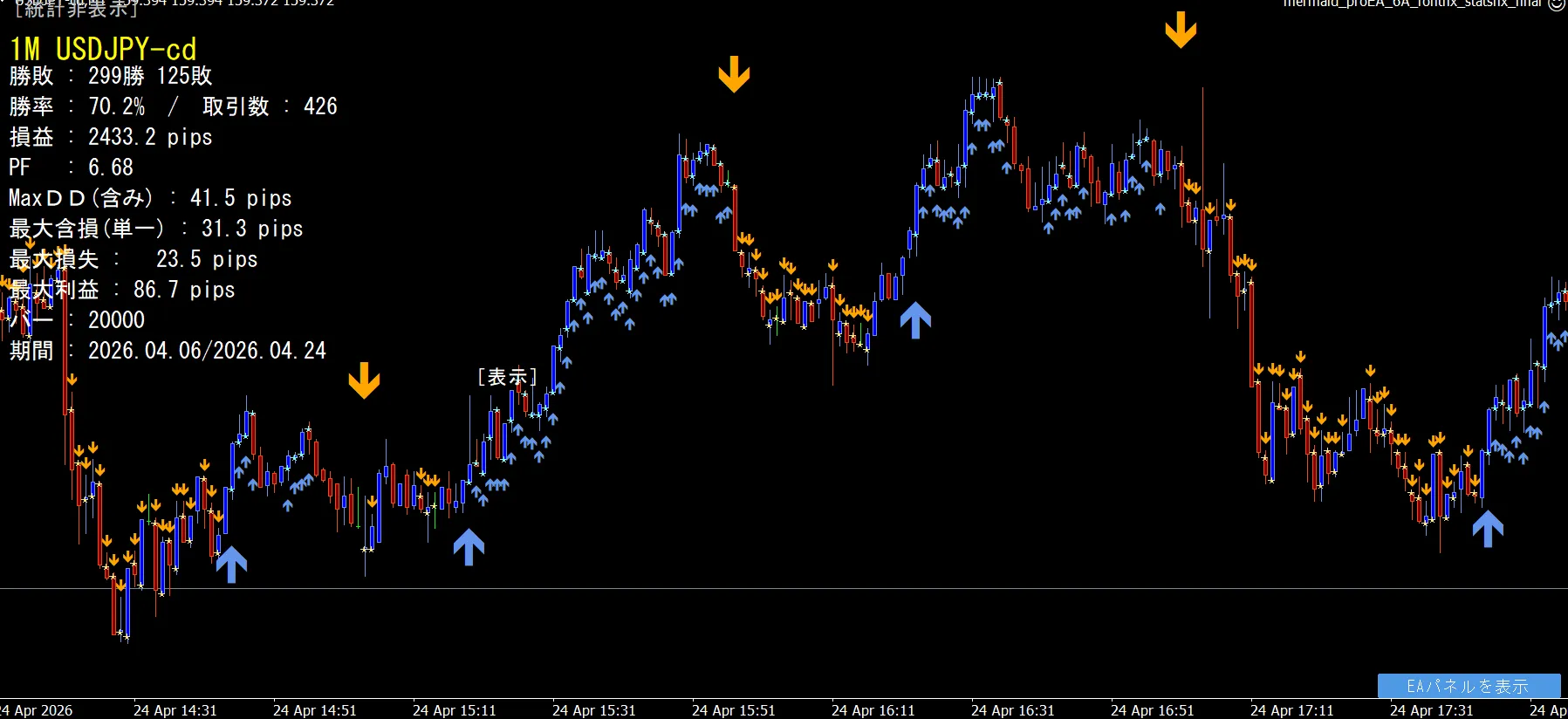Toggle the [統計非表示] statistics hide label
Viewport: 1568px width, 719px height.
click(77, 9)
